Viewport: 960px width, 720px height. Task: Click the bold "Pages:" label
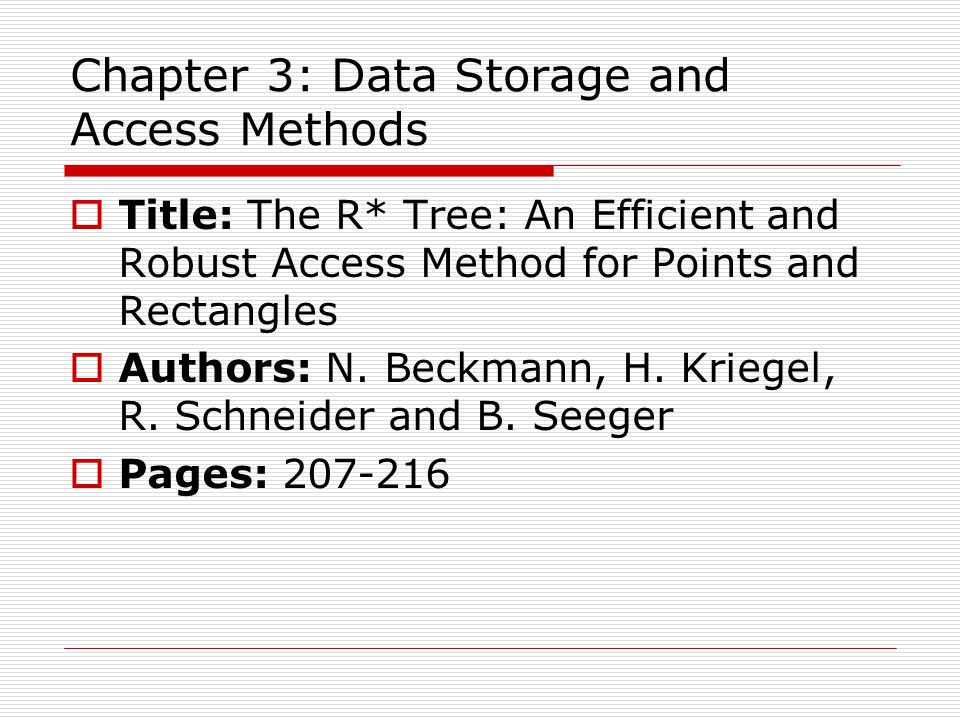[x=193, y=475]
